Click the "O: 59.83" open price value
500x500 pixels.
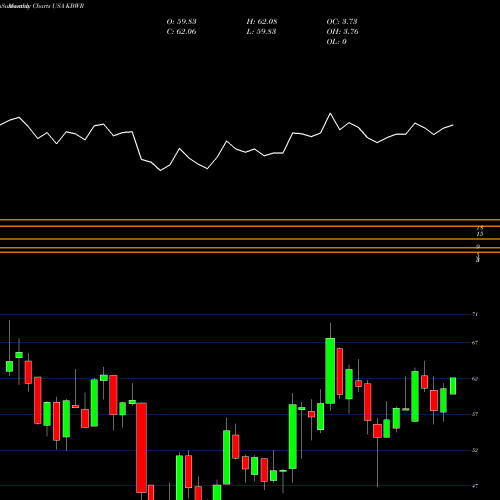181,22
